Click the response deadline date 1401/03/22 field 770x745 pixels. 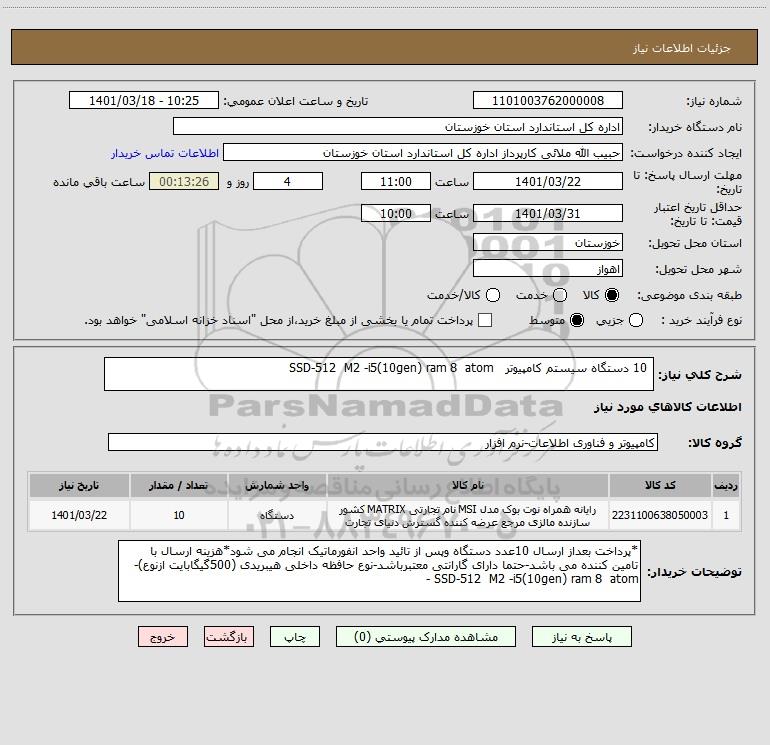[548, 181]
